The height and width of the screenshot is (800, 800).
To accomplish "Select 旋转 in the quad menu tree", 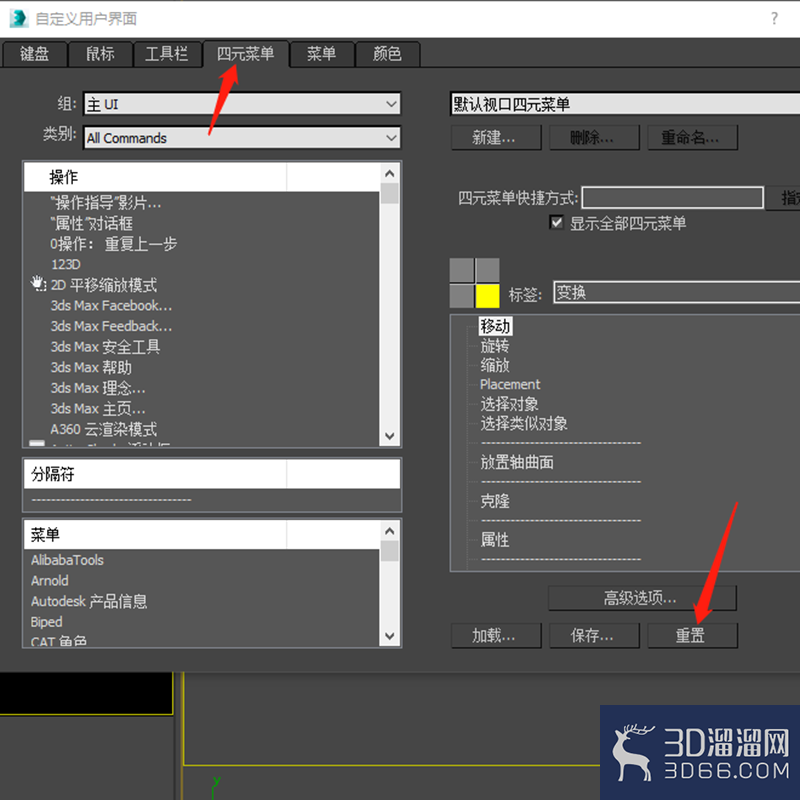I will [x=495, y=345].
